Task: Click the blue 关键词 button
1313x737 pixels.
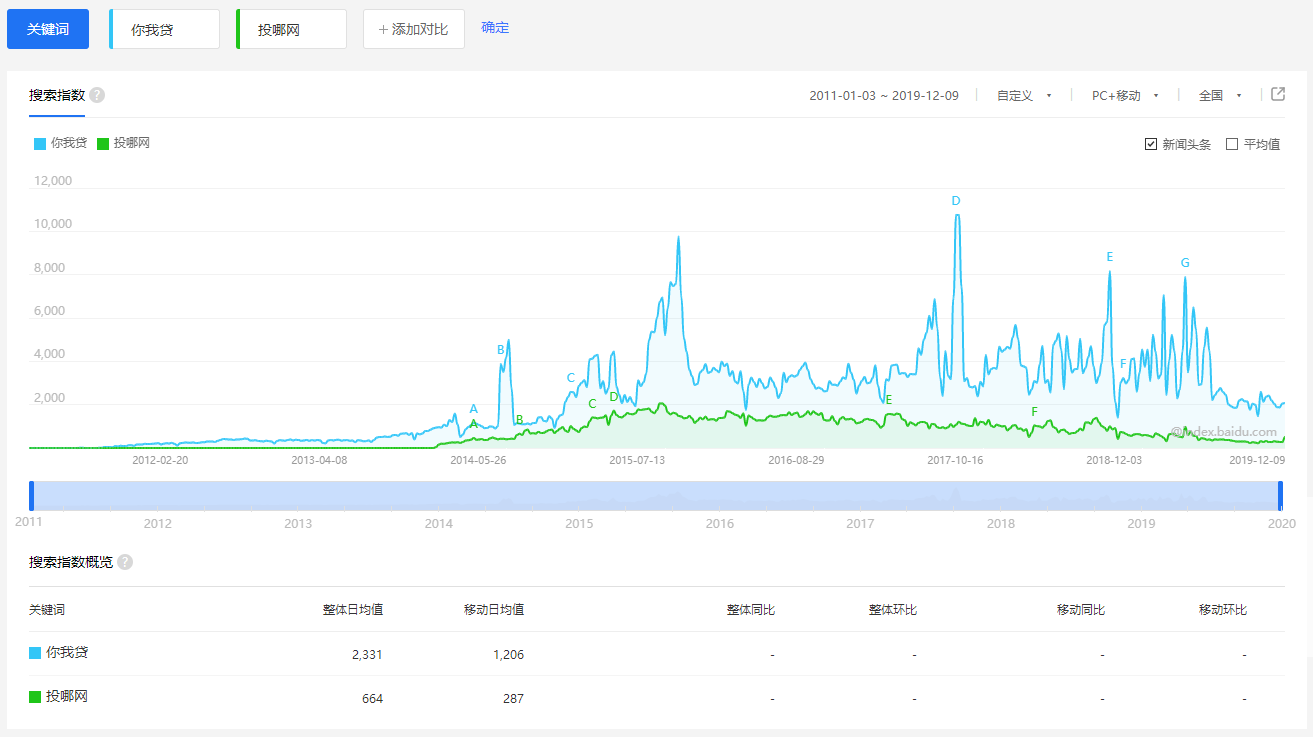Action: [x=48, y=29]
